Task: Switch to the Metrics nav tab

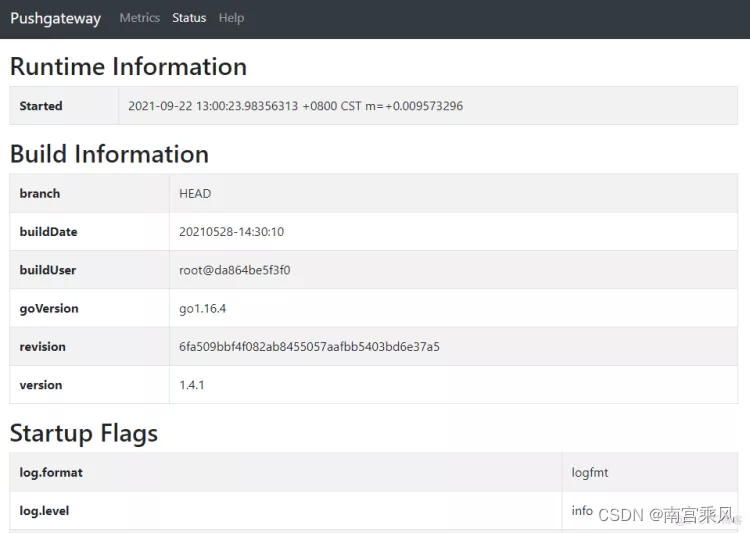Action: [140, 18]
